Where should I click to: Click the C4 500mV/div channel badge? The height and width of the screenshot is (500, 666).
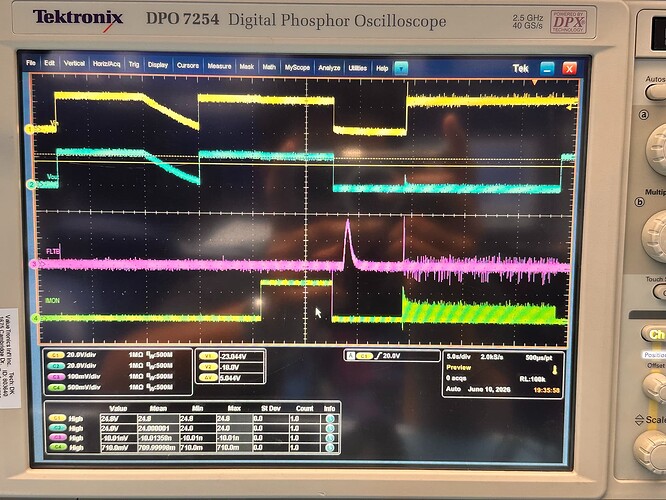coord(55,387)
